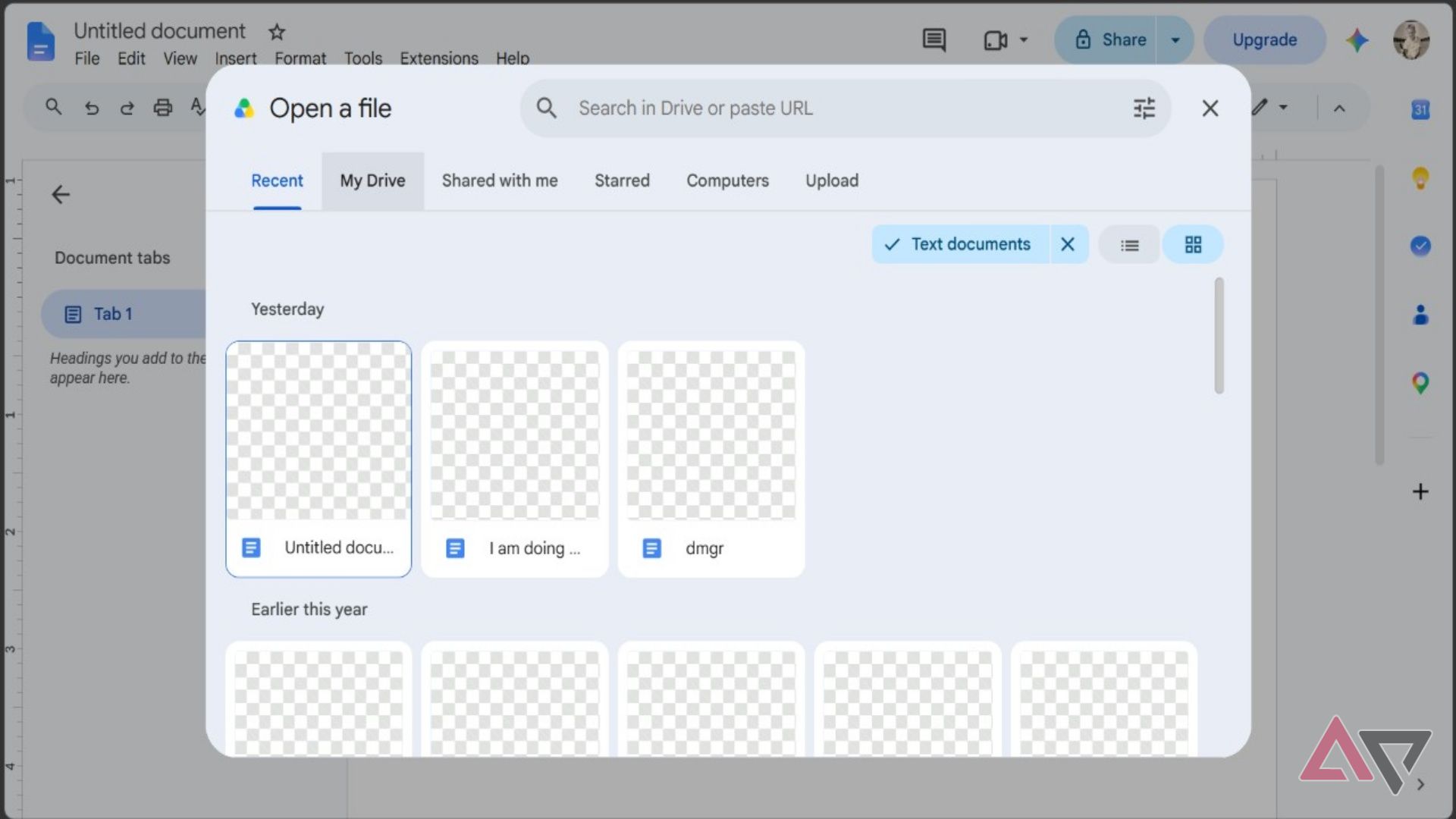This screenshot has height=819, width=1456.
Task: Remove the Text documents filter
Action: pyautogui.click(x=1068, y=244)
